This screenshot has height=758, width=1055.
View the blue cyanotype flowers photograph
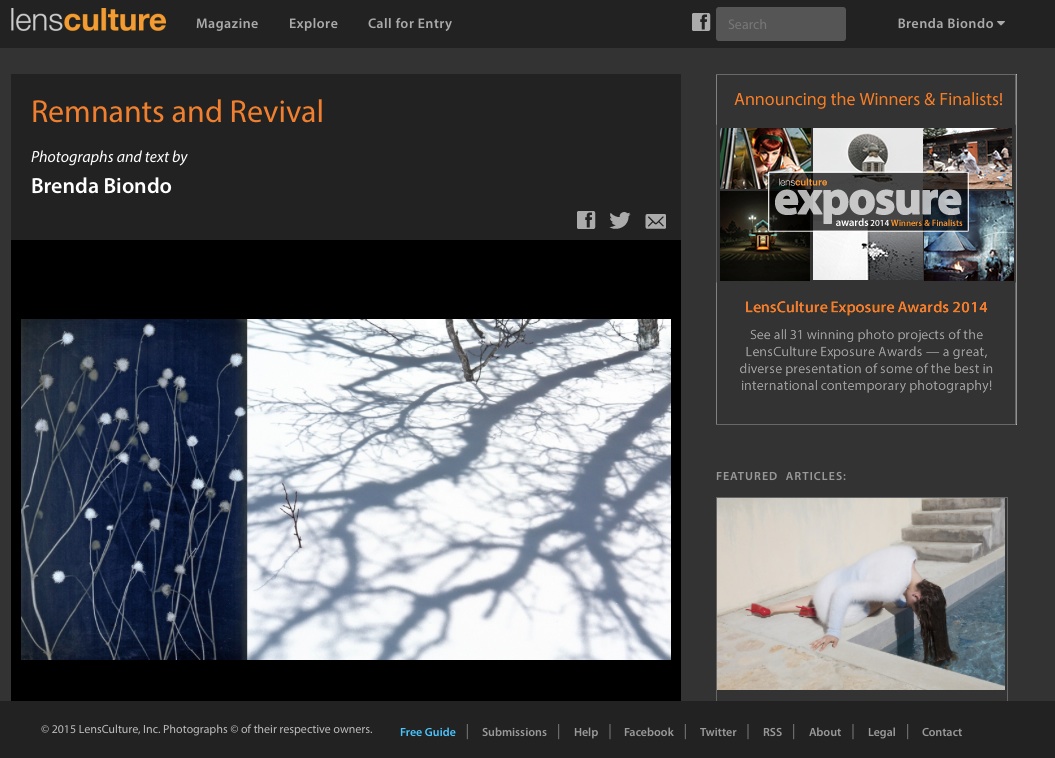[134, 489]
